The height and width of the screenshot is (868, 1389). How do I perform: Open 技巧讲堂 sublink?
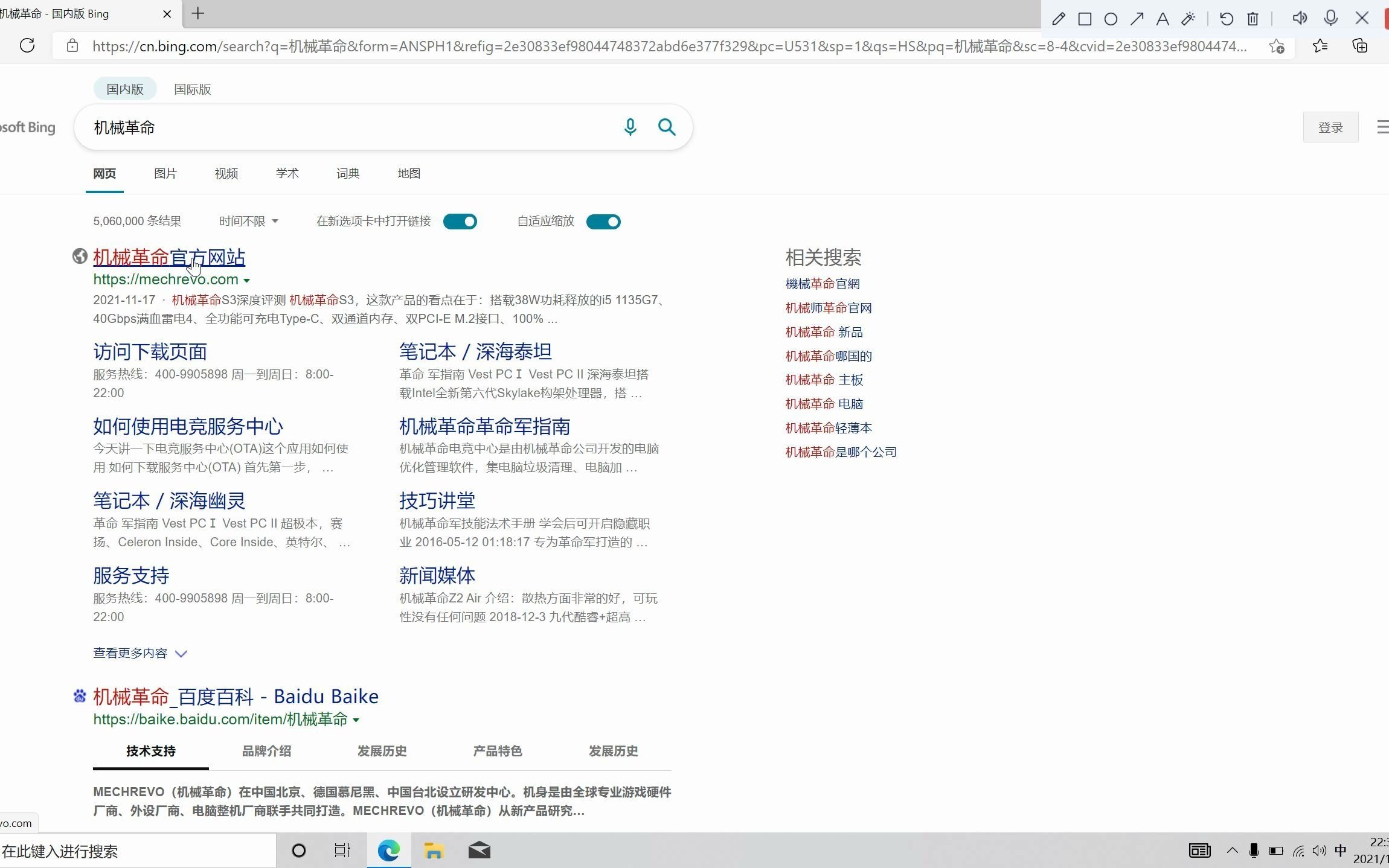pos(437,500)
